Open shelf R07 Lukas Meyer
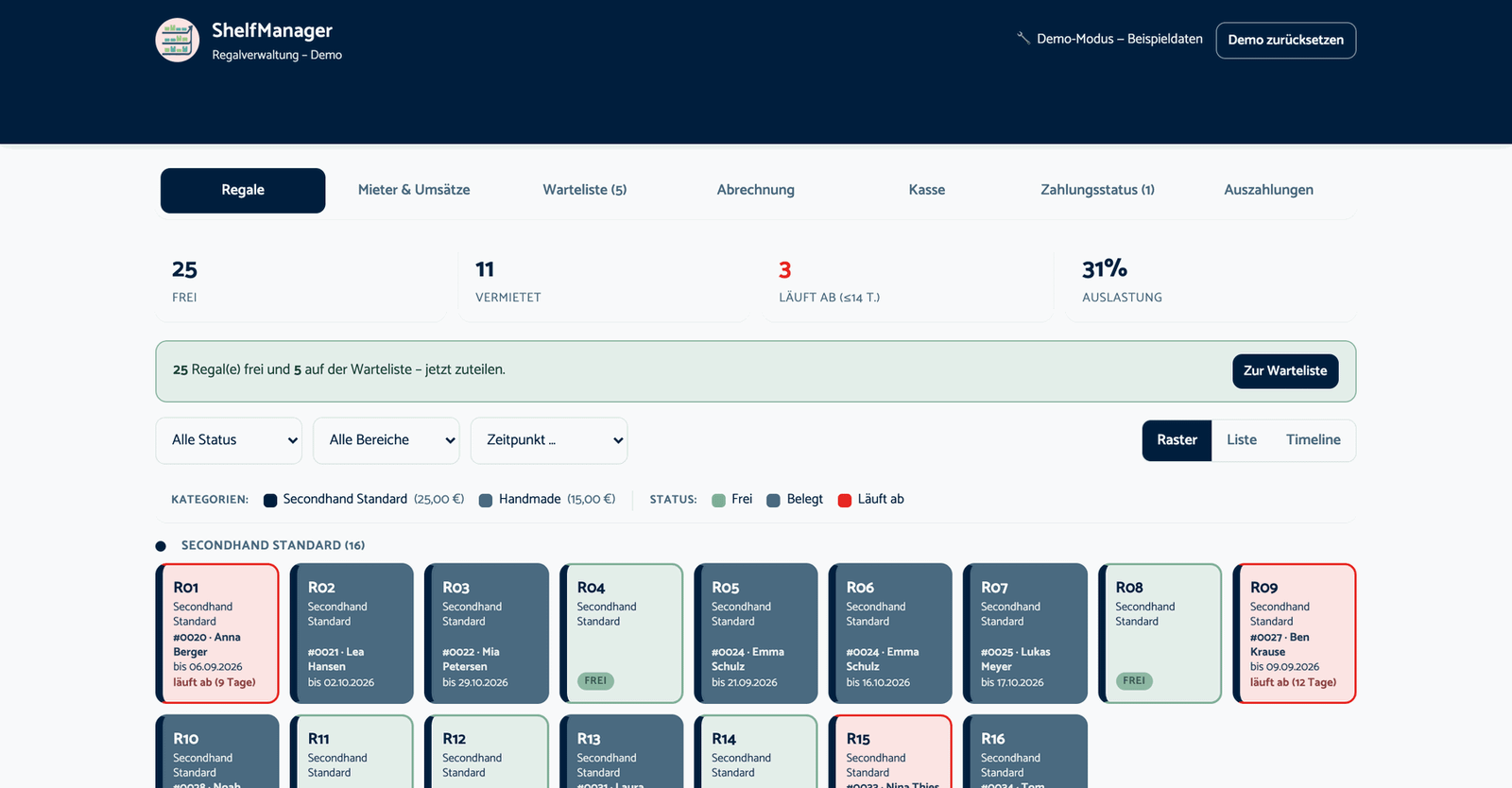Screen dimensions: 1512x788 [x=1025, y=634]
